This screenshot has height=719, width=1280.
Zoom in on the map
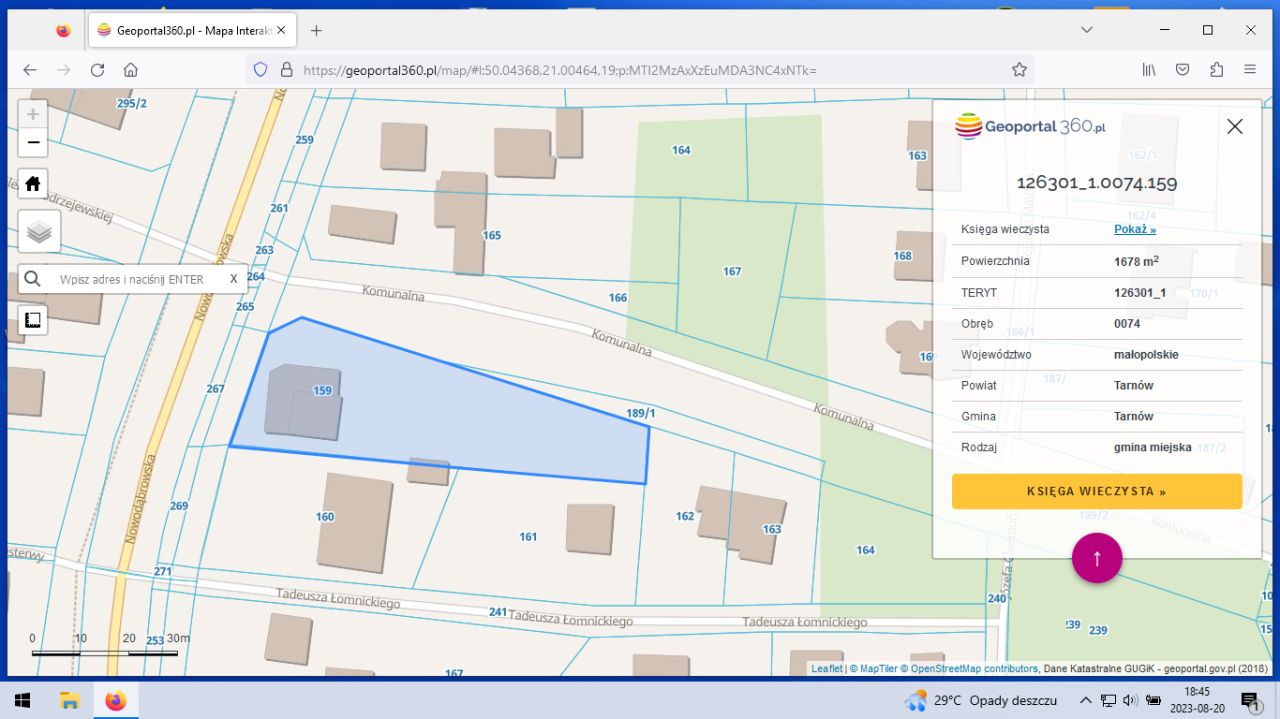(33, 114)
